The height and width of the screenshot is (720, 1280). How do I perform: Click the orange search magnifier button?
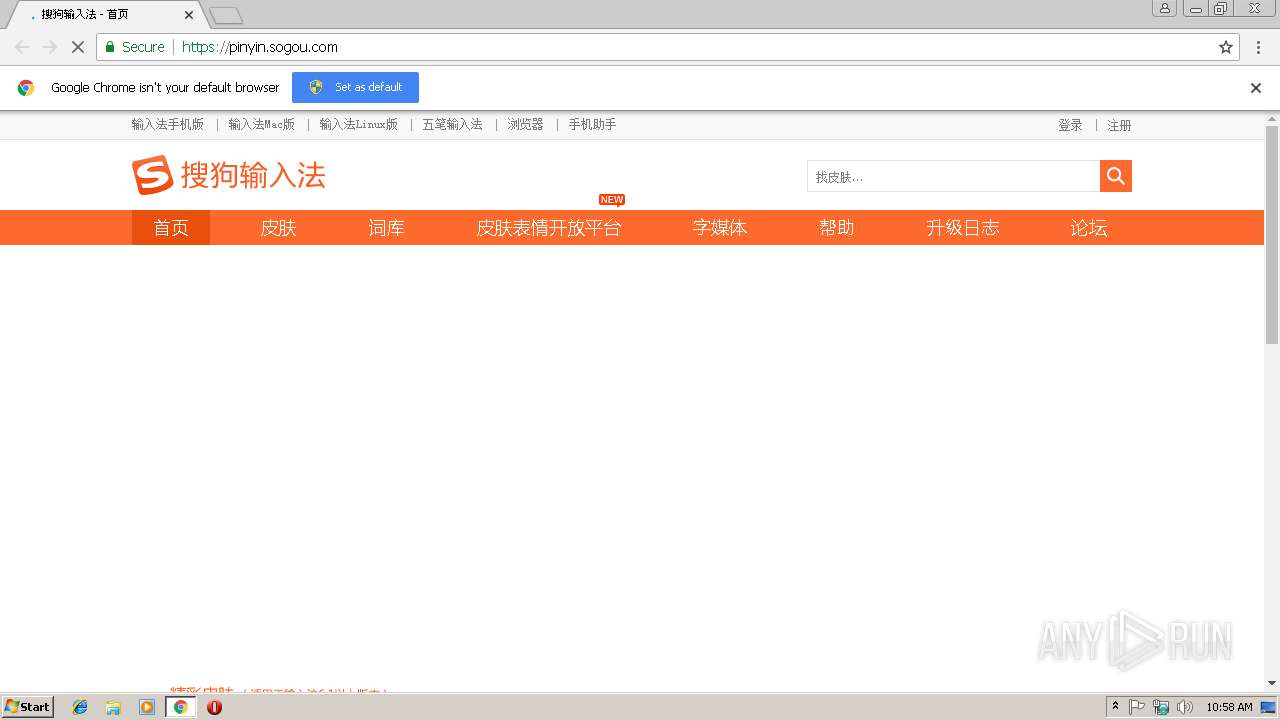pyautogui.click(x=1116, y=176)
